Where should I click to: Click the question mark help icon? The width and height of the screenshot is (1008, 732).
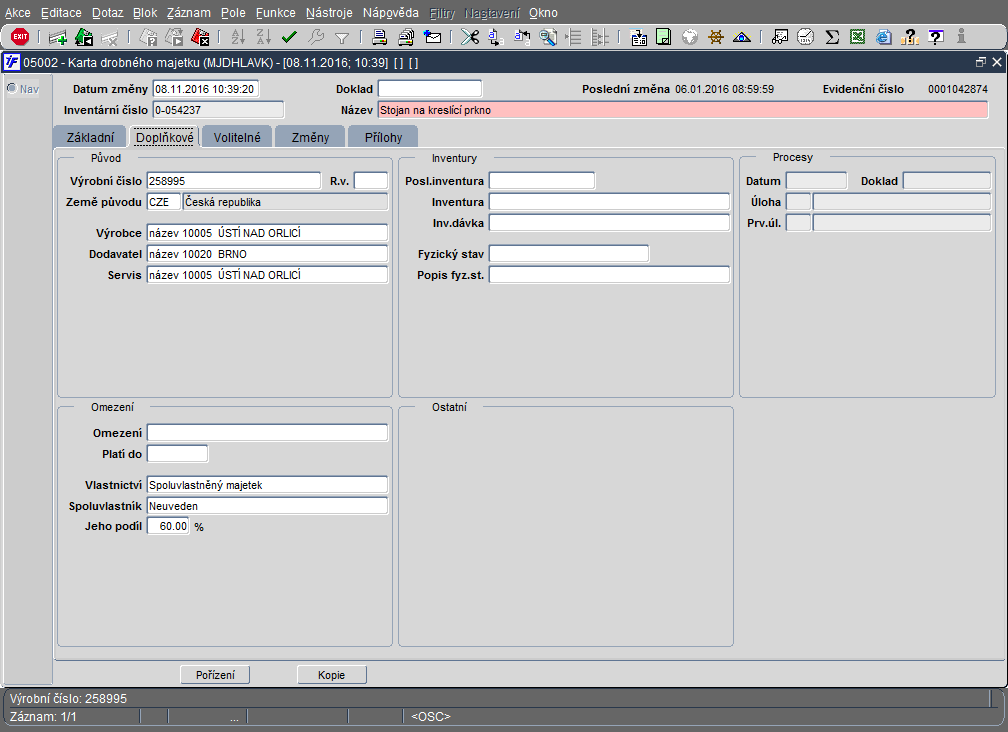pyautogui.click(x=910, y=37)
